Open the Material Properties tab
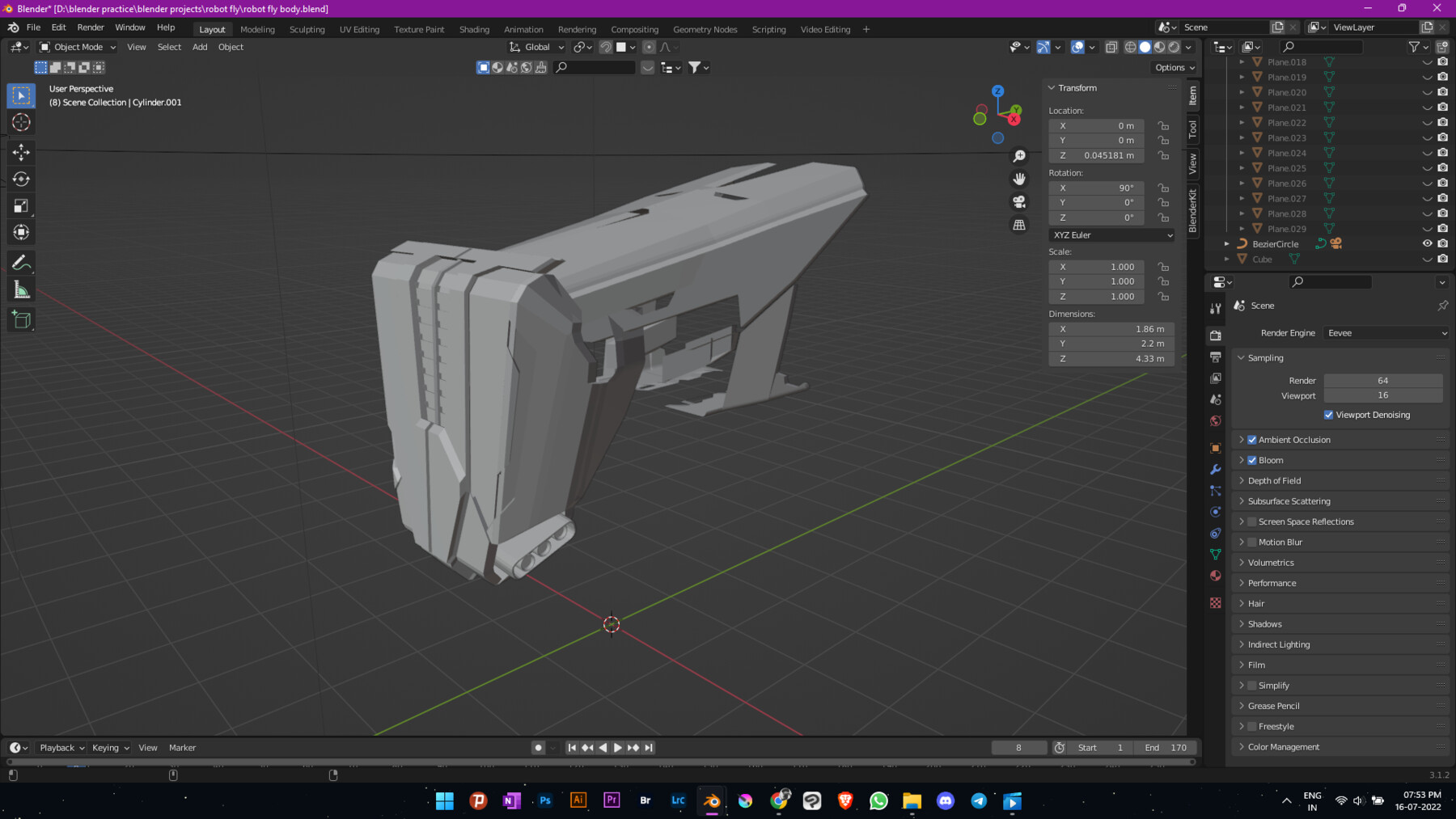The width and height of the screenshot is (1456, 819). [1215, 576]
